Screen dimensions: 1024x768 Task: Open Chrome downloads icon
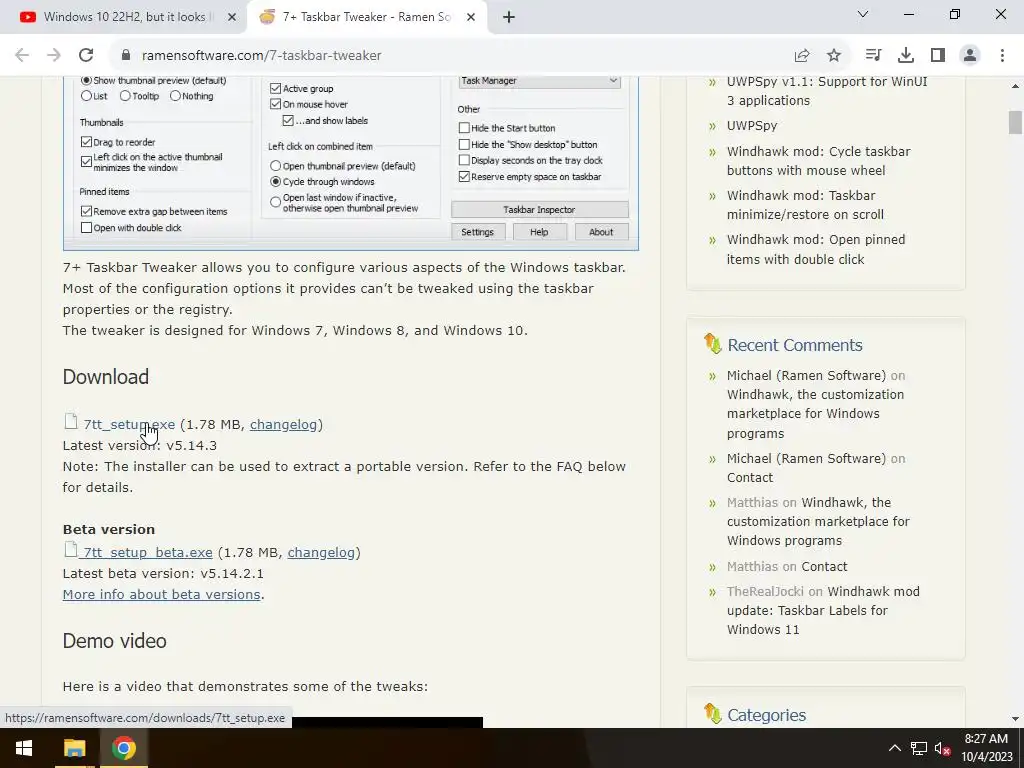pos(906,56)
